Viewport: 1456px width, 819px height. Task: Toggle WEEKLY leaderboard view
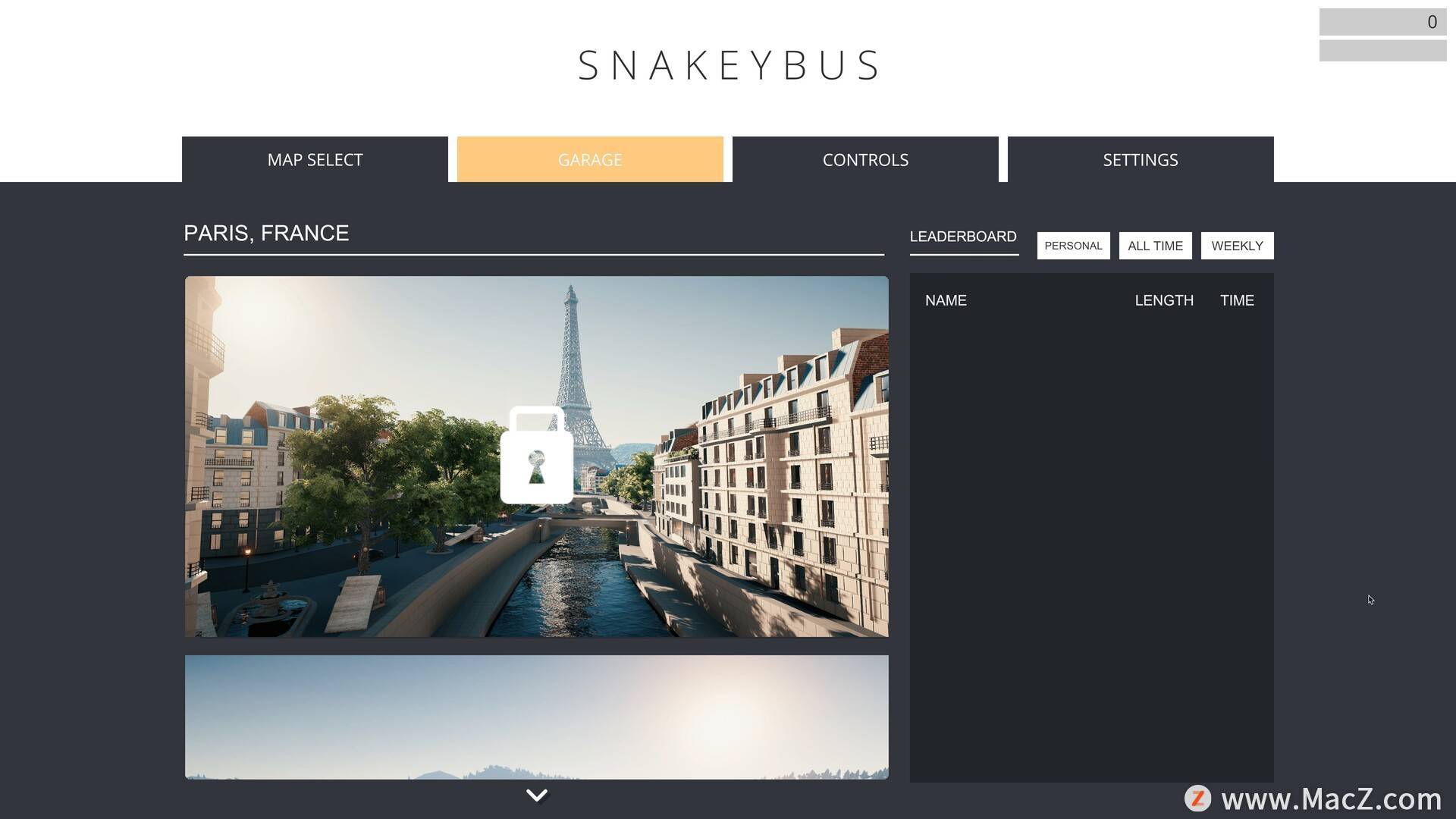1237,245
